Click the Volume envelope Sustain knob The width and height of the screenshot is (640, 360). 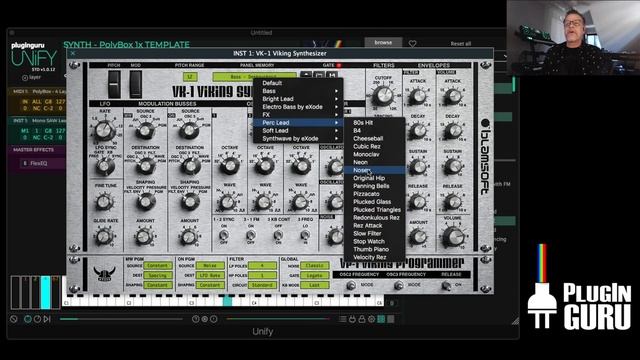click(453, 166)
